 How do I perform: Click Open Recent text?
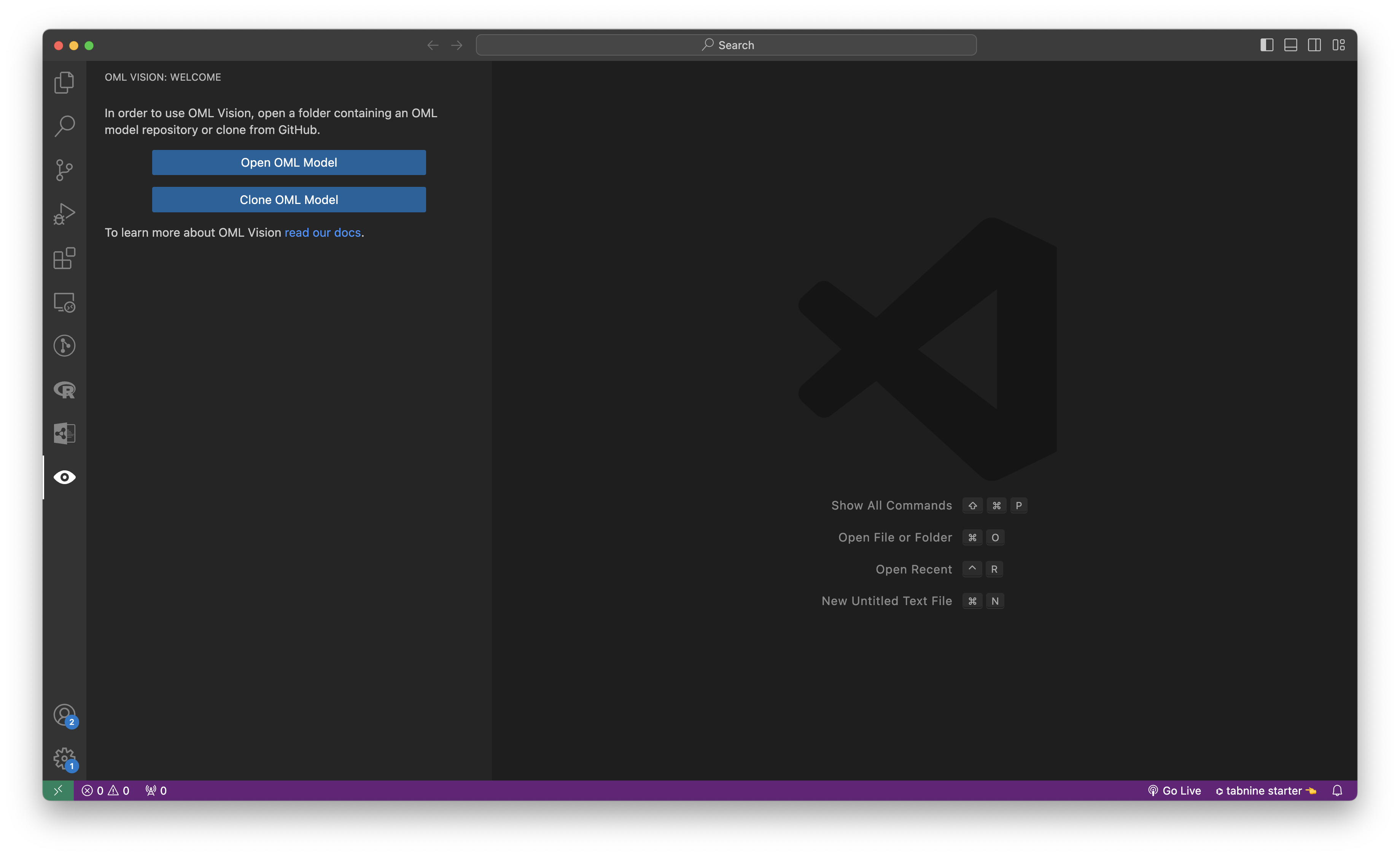coord(914,569)
